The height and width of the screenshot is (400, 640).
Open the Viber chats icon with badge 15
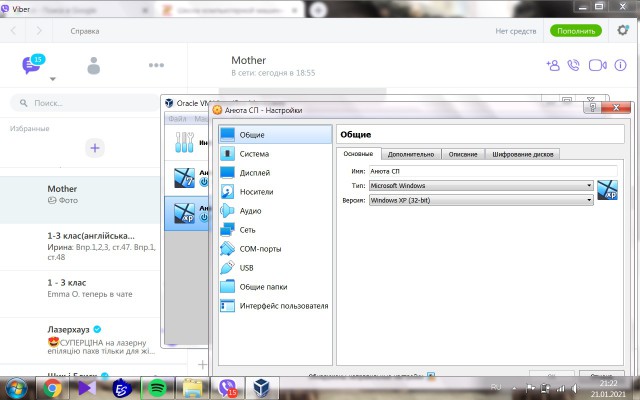pos(33,64)
